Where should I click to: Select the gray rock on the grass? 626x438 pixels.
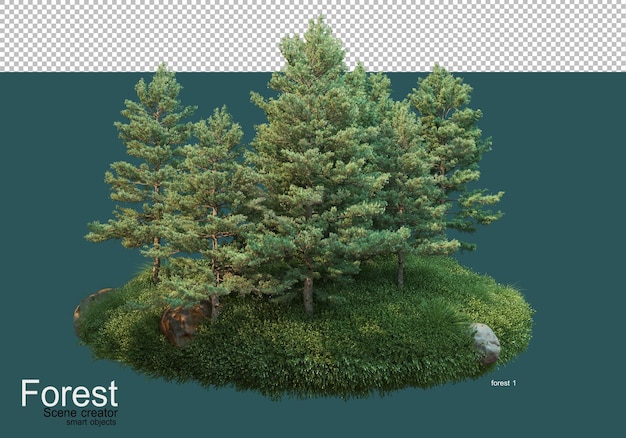pos(485,343)
